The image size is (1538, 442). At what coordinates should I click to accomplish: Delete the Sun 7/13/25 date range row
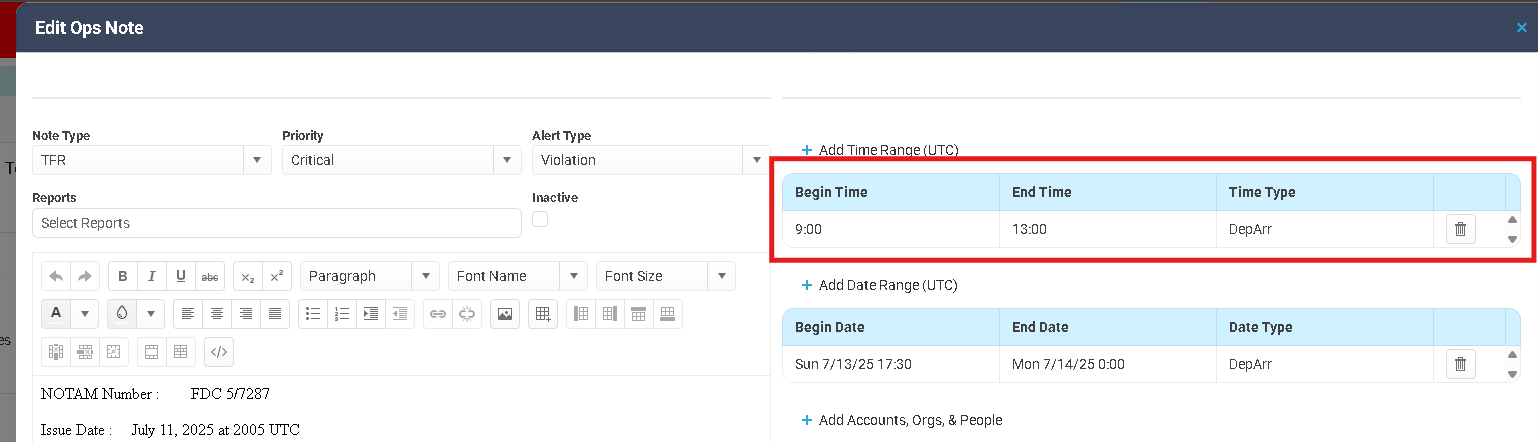[1460, 364]
